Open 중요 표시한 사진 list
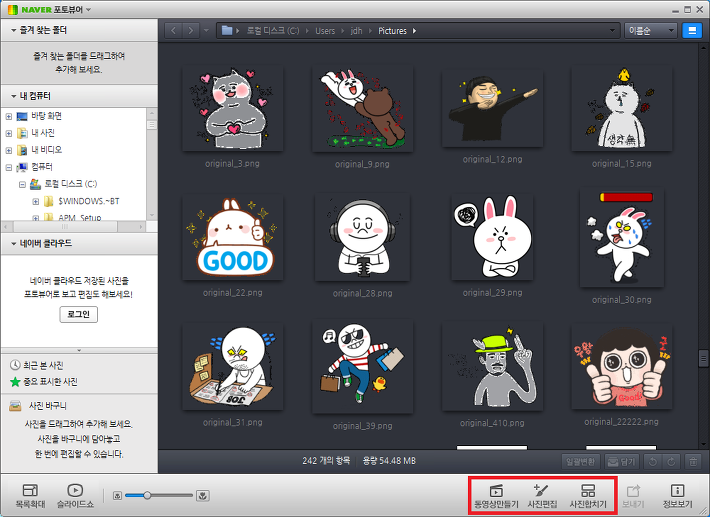This screenshot has height=517, width=710. coord(50,382)
